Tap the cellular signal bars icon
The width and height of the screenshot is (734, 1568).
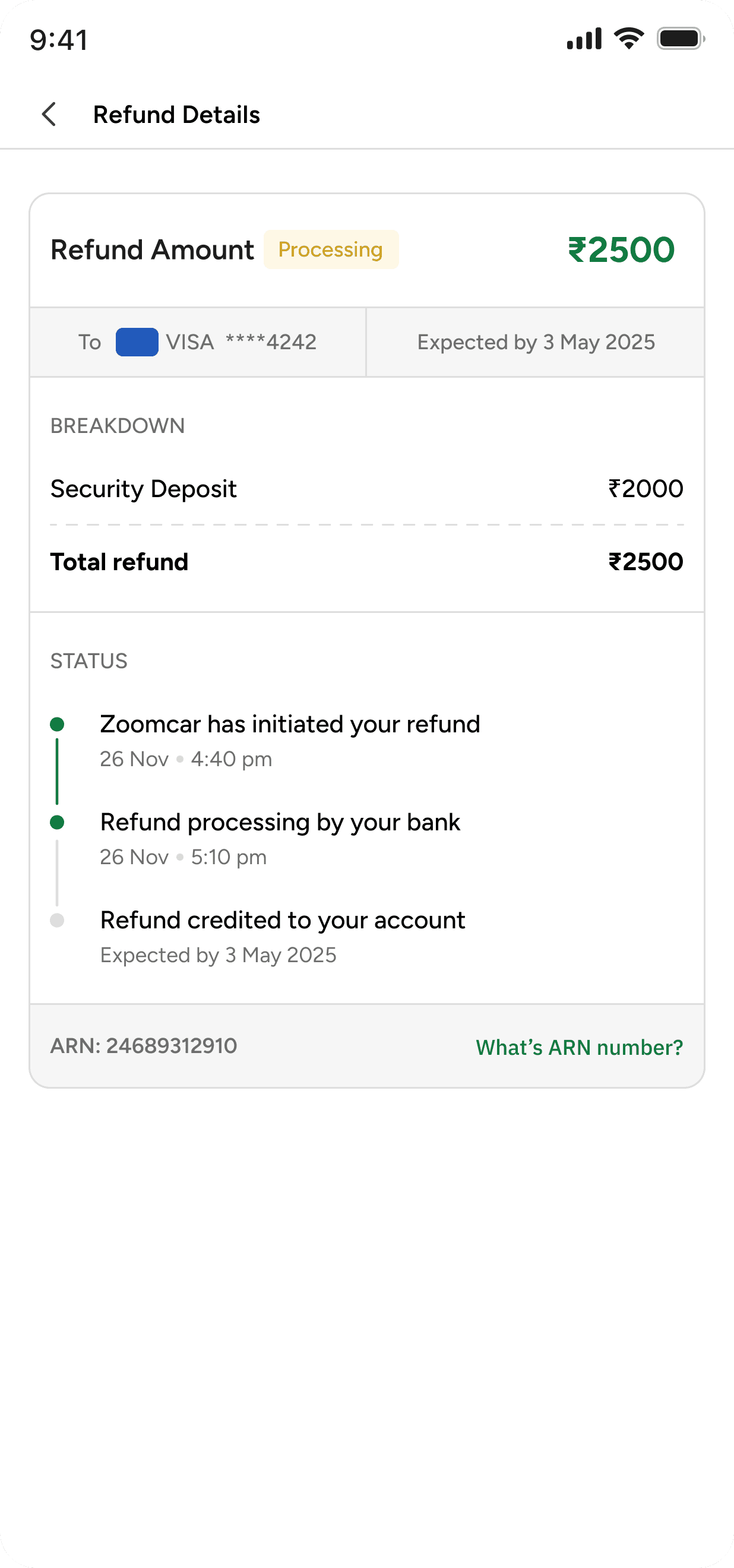coord(584,39)
